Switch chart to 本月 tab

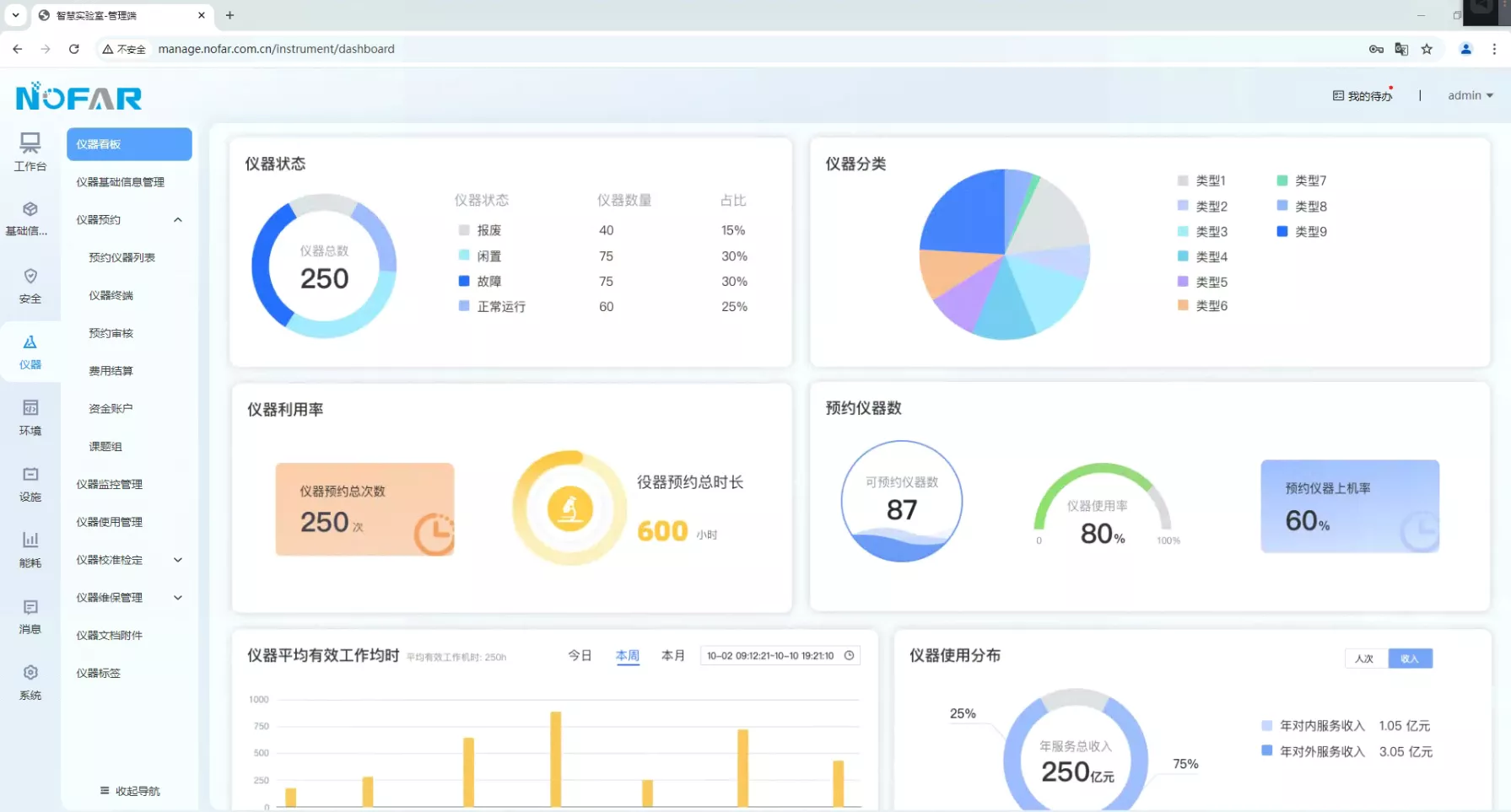point(673,655)
